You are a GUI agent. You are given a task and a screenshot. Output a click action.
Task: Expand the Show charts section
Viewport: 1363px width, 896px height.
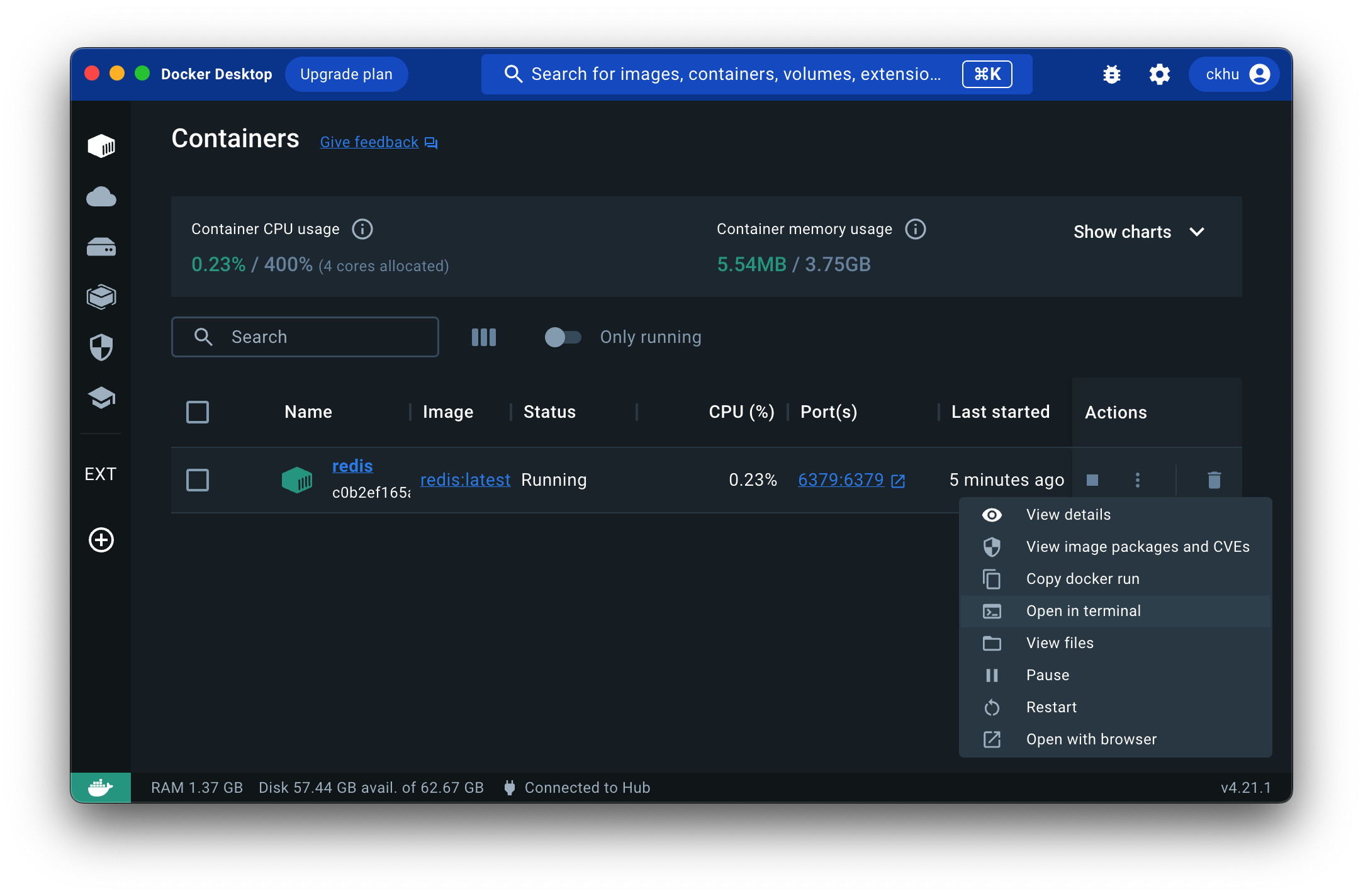[x=1139, y=232]
